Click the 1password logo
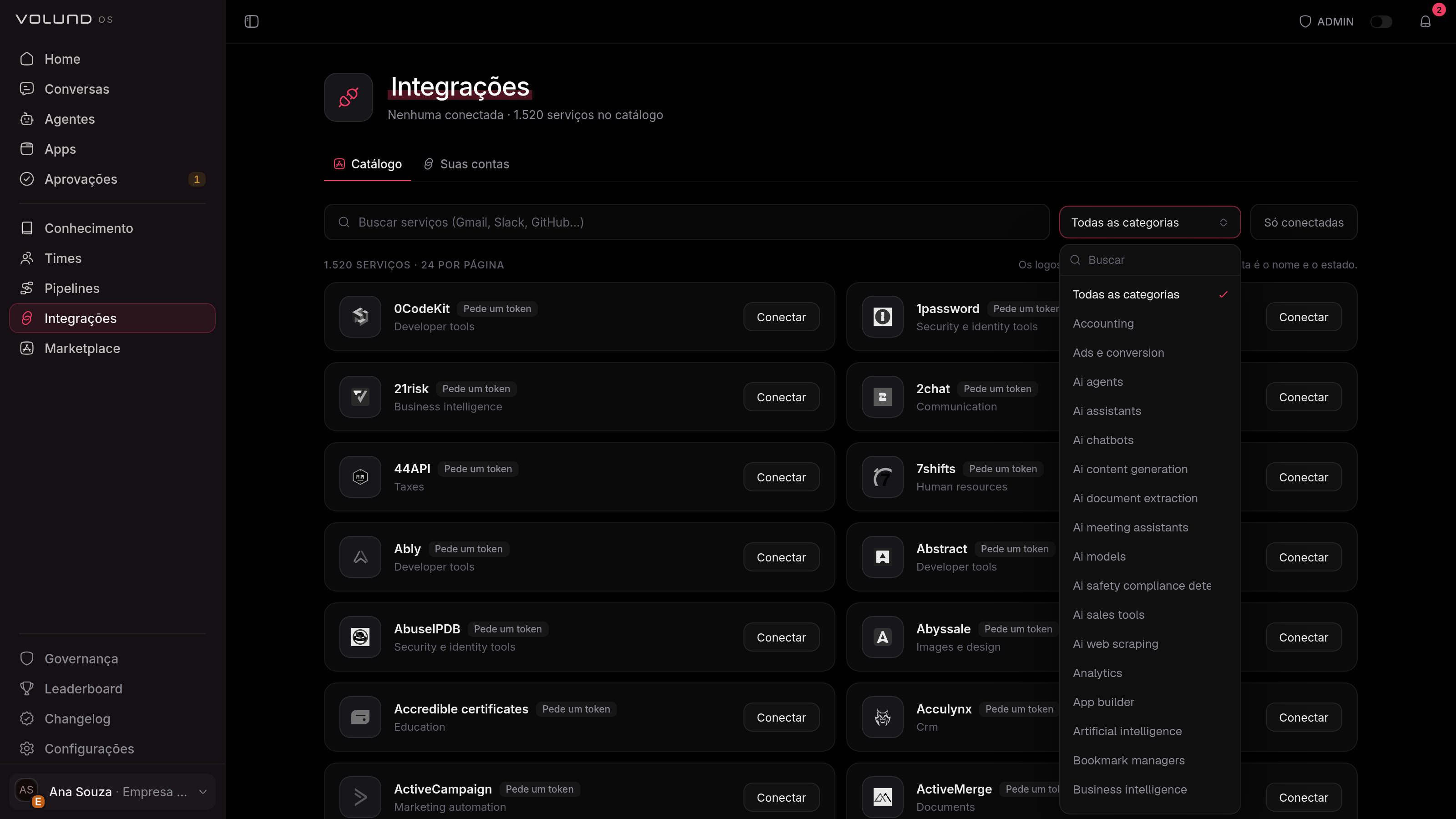The width and height of the screenshot is (1456, 819). point(882,317)
